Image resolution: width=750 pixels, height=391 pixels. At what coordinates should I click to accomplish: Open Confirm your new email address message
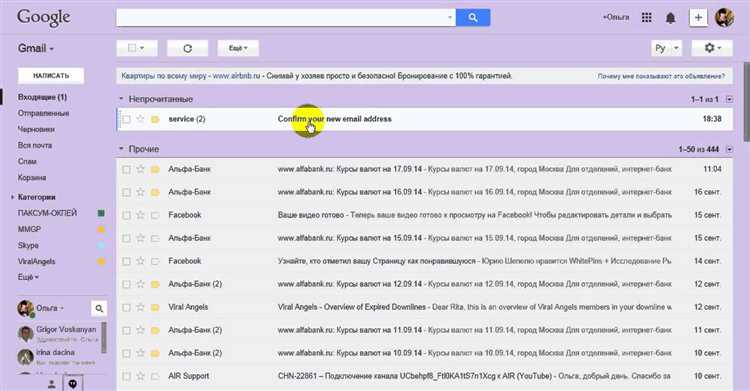(334, 119)
